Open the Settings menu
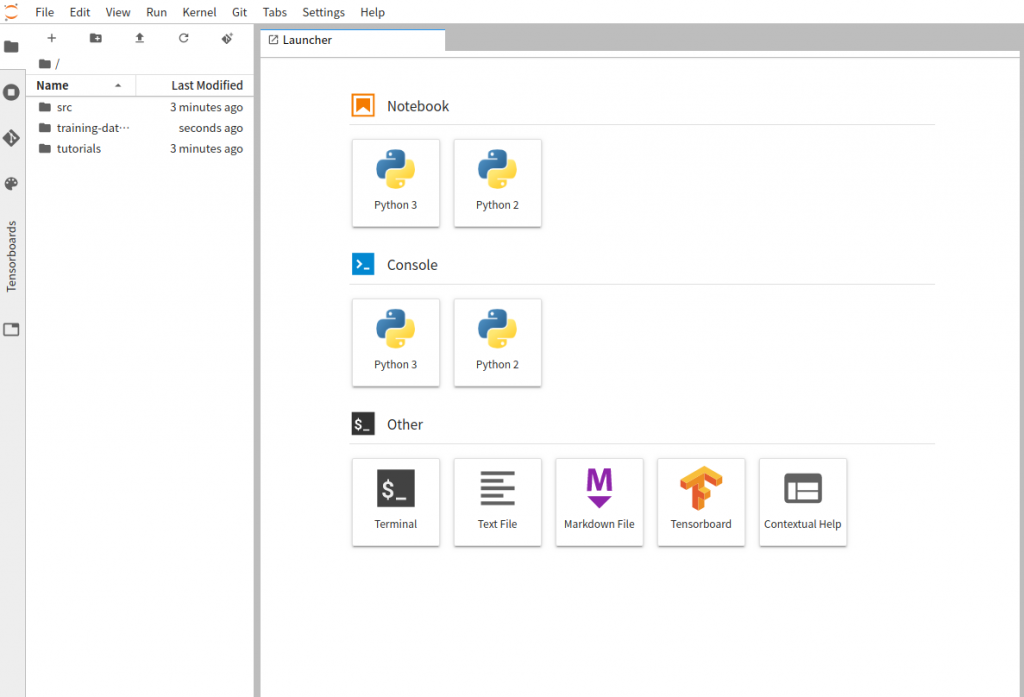The height and width of the screenshot is (697, 1024). (x=323, y=12)
